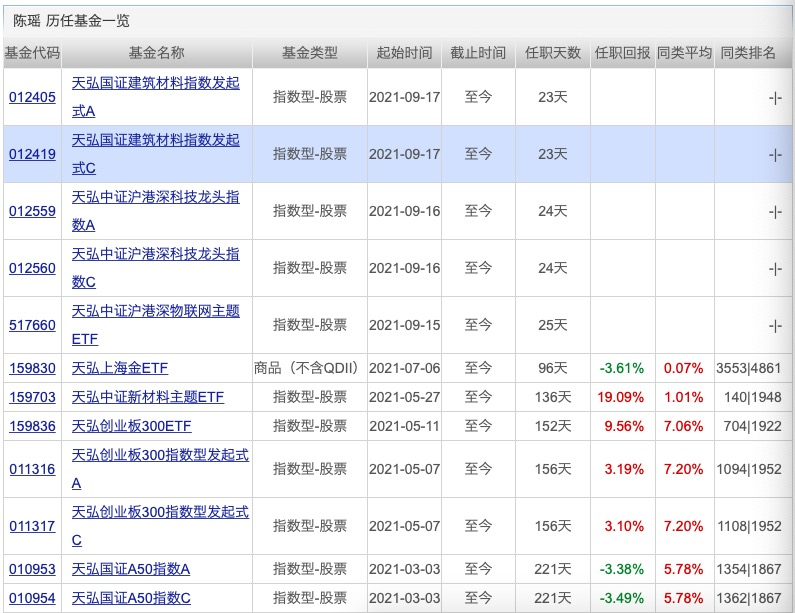Open fund code link 010953
Screen dimensions: 795x613
point(32,569)
